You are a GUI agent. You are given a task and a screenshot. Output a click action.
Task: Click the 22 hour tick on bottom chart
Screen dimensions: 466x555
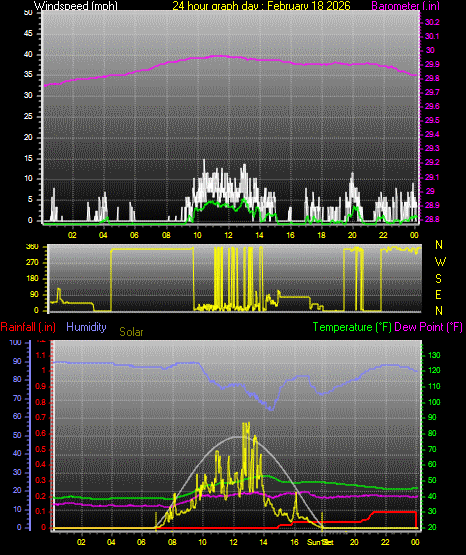tap(385, 542)
